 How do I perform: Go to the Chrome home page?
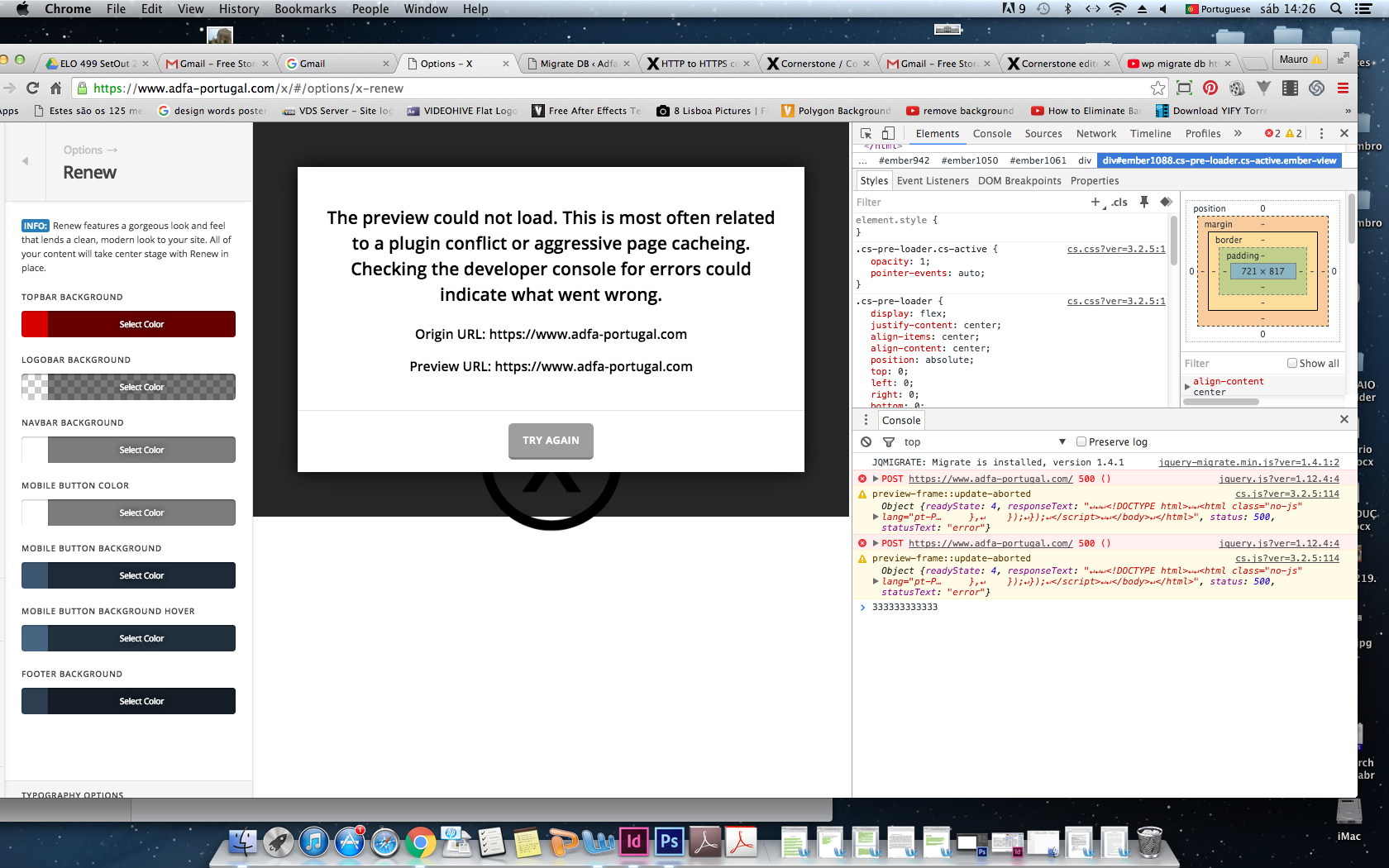click(x=56, y=88)
